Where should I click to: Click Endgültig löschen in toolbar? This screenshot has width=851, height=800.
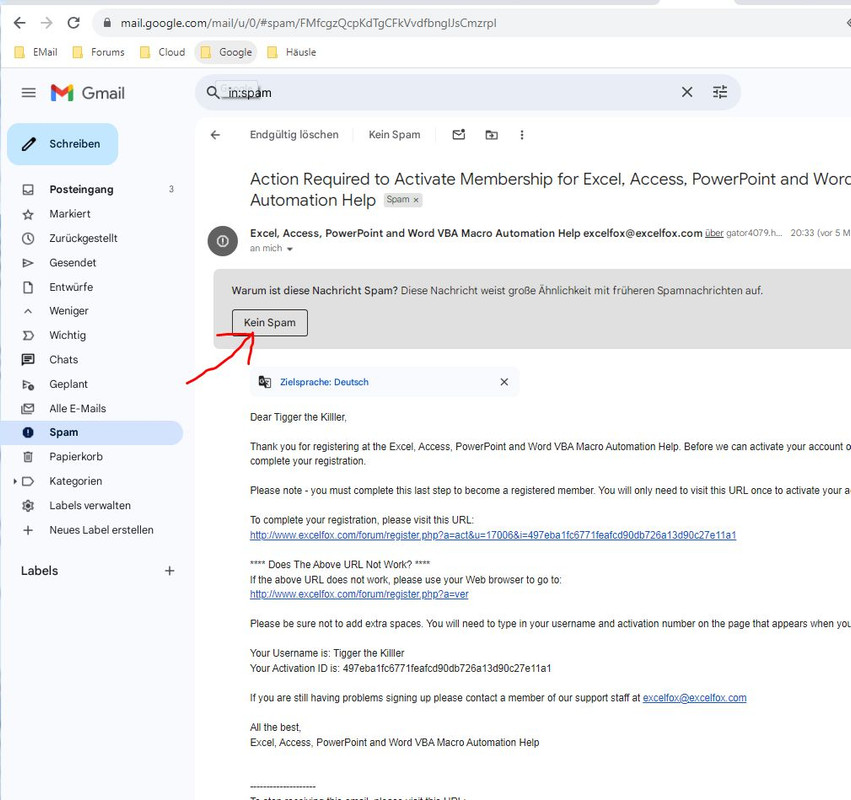(x=294, y=135)
